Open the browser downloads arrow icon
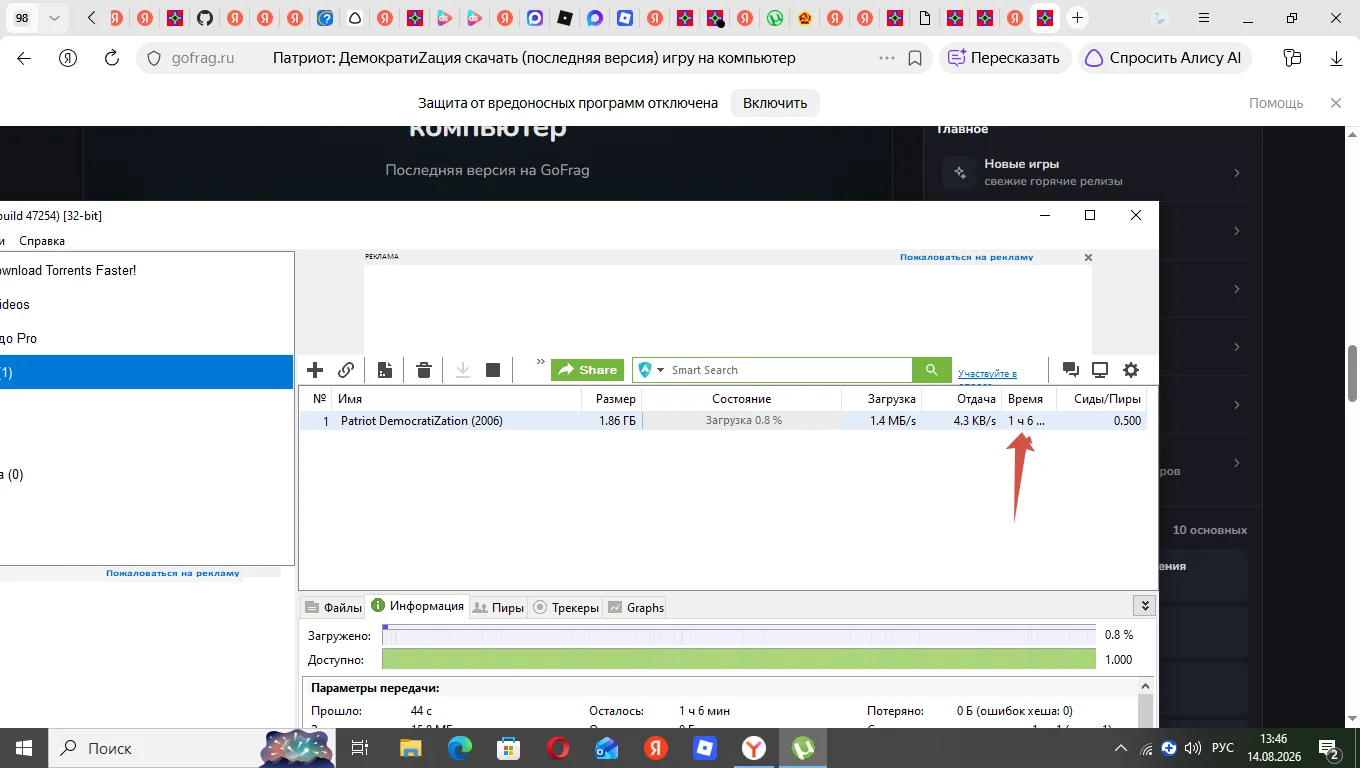 (x=1337, y=58)
